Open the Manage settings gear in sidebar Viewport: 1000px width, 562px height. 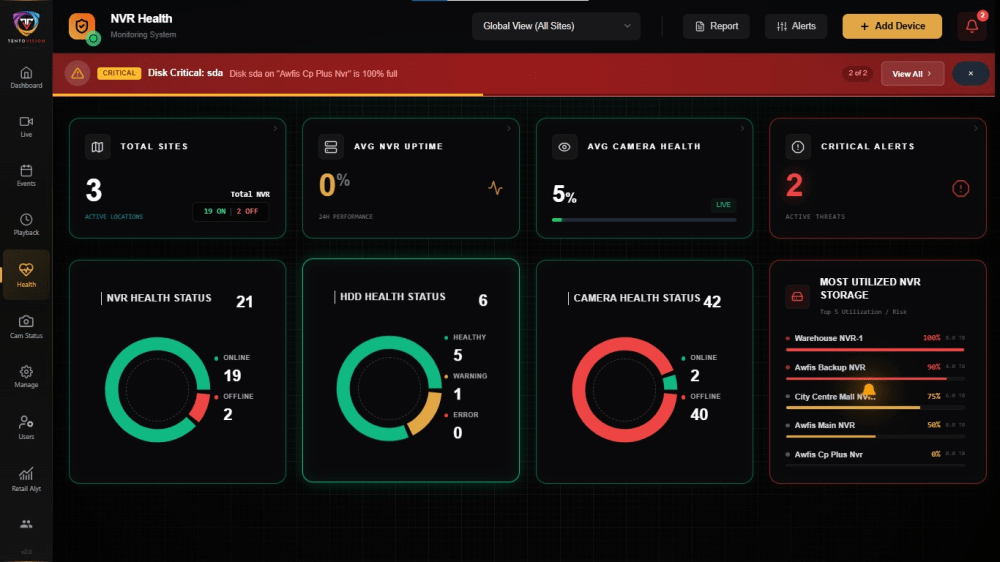(26, 376)
